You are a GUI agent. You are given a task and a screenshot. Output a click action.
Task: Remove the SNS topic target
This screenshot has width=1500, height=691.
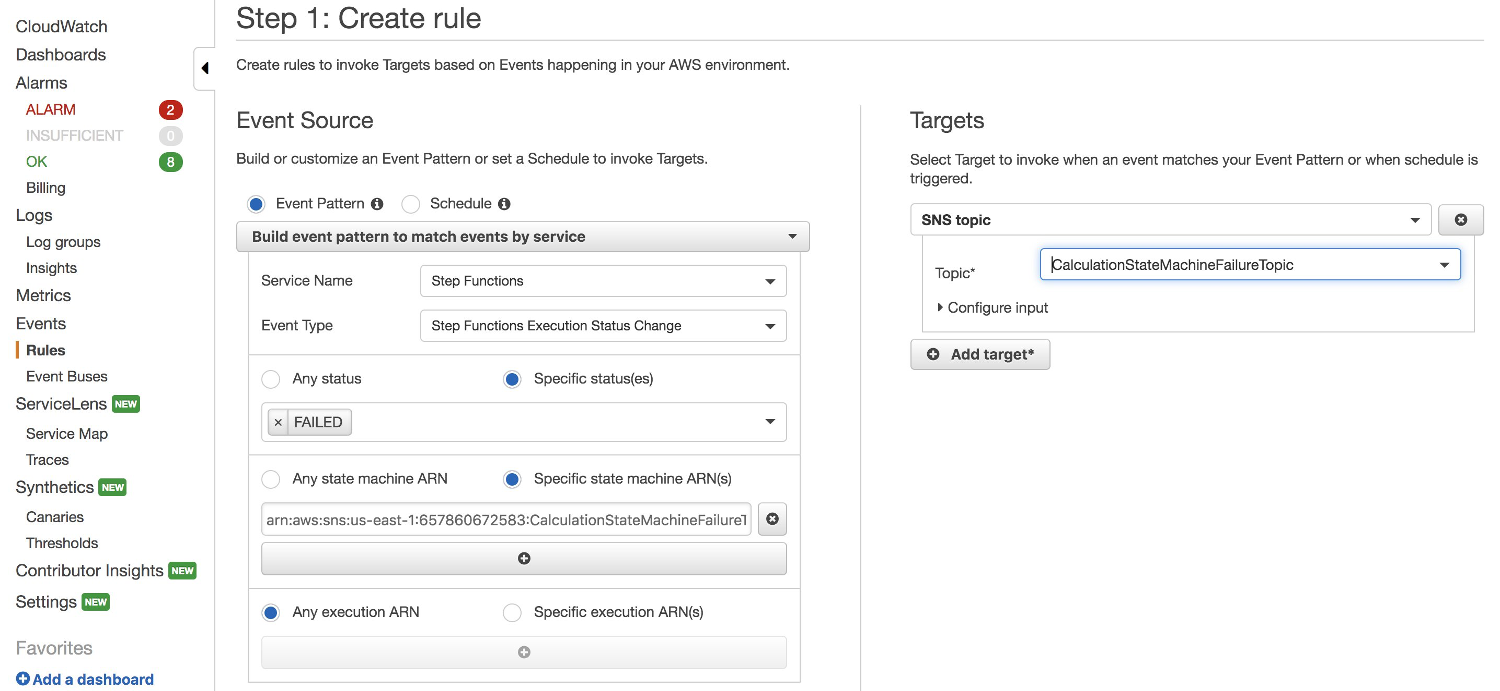[1460, 220]
